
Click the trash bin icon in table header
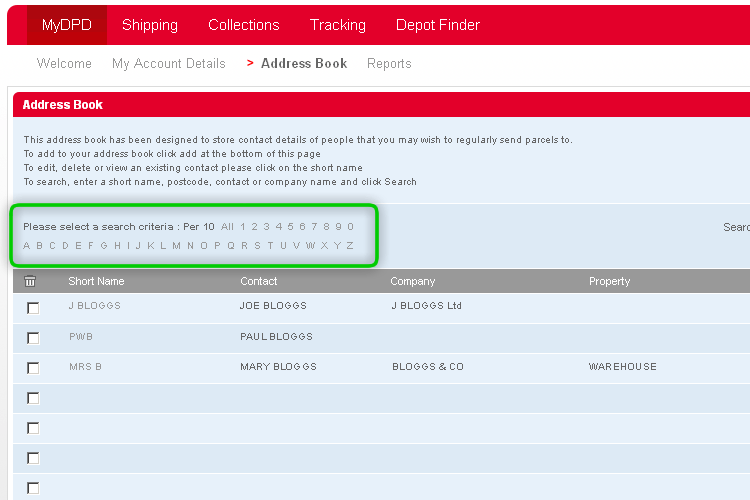coord(30,281)
